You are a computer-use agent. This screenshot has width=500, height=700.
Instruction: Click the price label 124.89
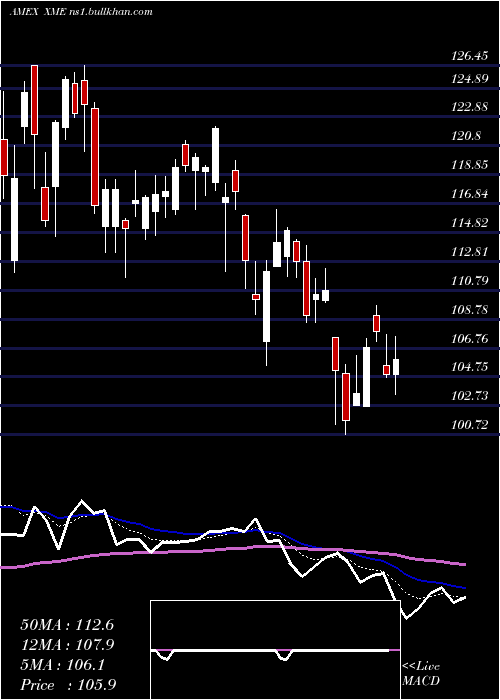click(x=470, y=79)
